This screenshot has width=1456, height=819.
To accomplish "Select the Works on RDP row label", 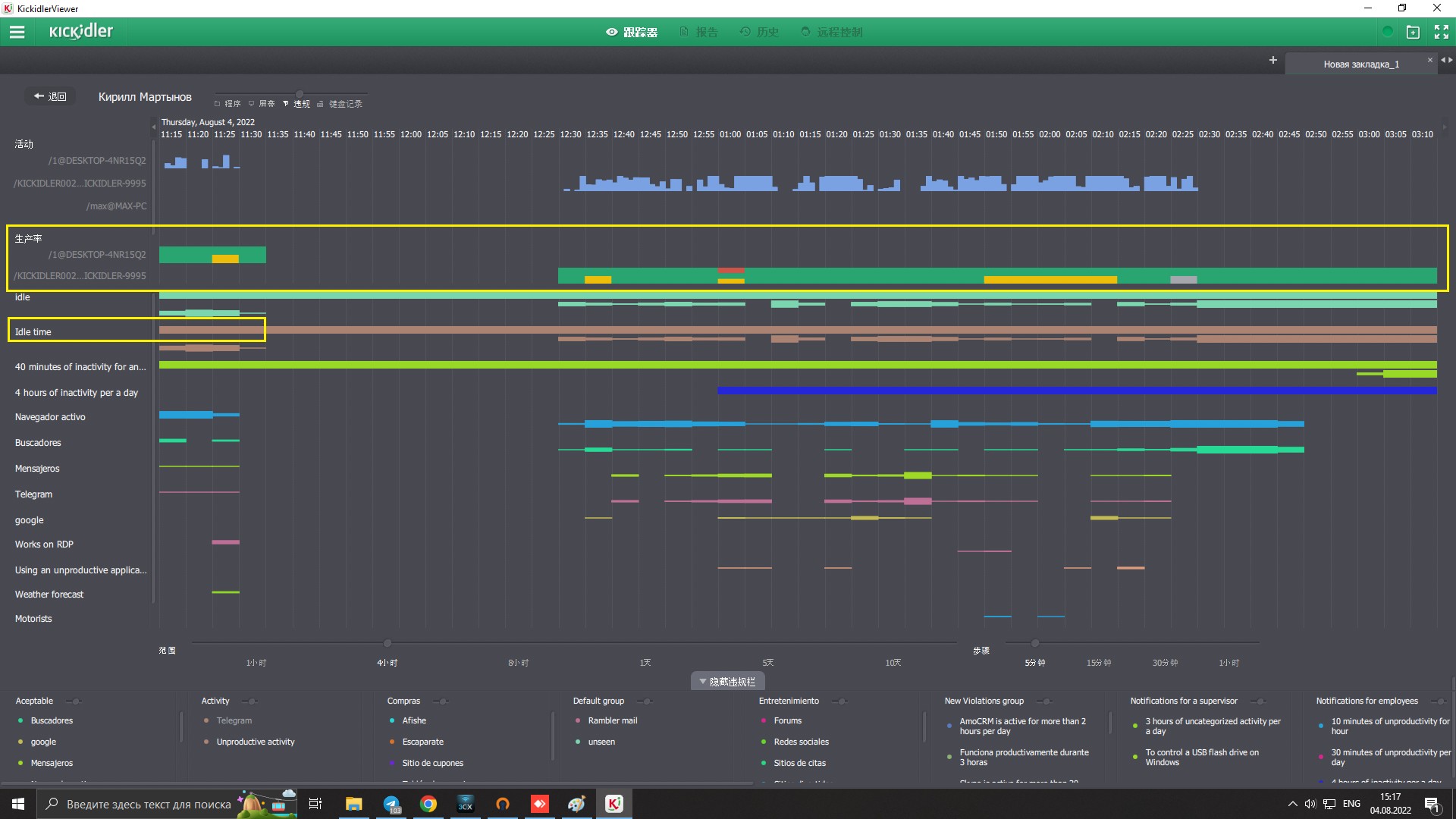I will pyautogui.click(x=44, y=544).
